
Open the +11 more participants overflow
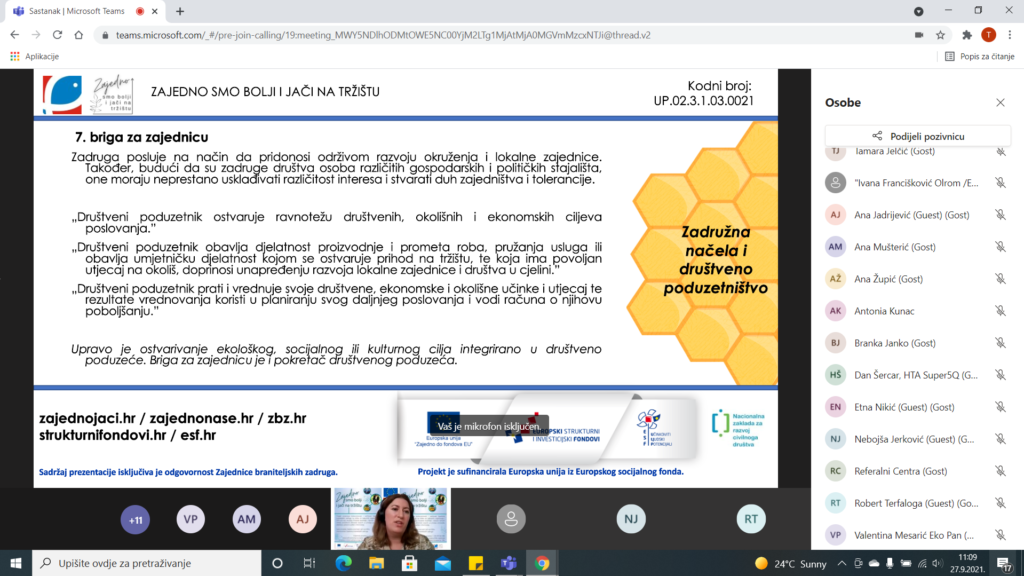pos(135,519)
